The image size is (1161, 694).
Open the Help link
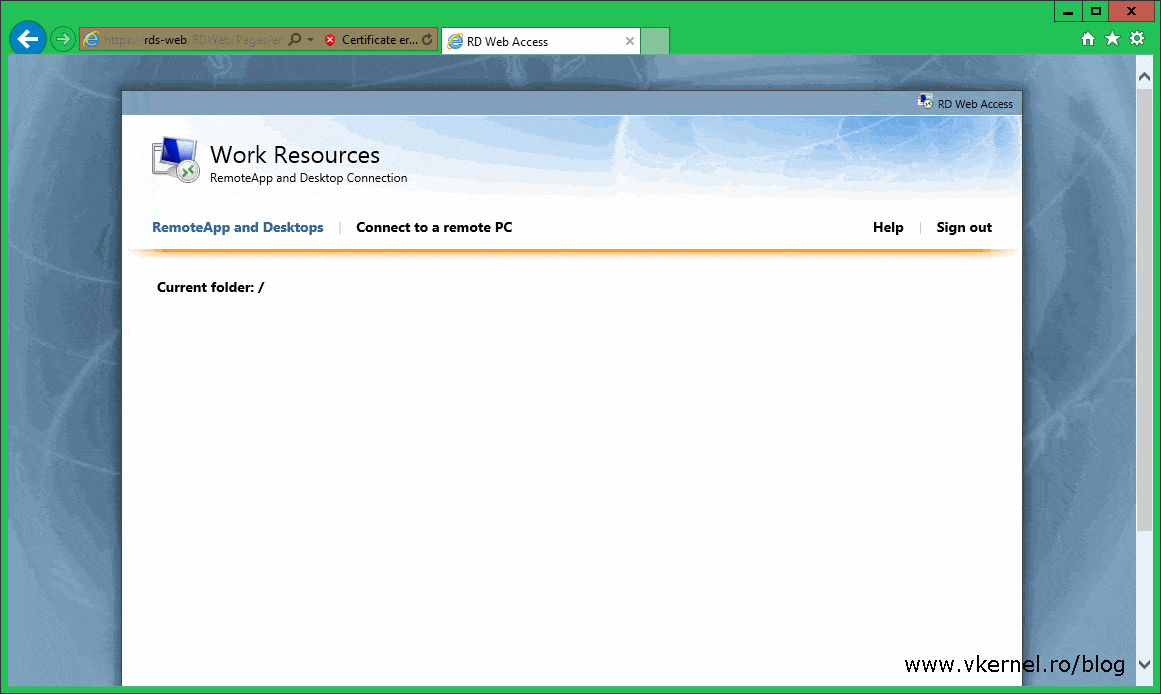pyautogui.click(x=888, y=227)
